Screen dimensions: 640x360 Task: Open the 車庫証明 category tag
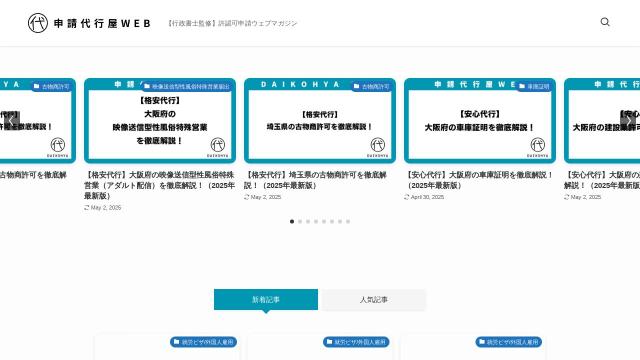[535, 86]
